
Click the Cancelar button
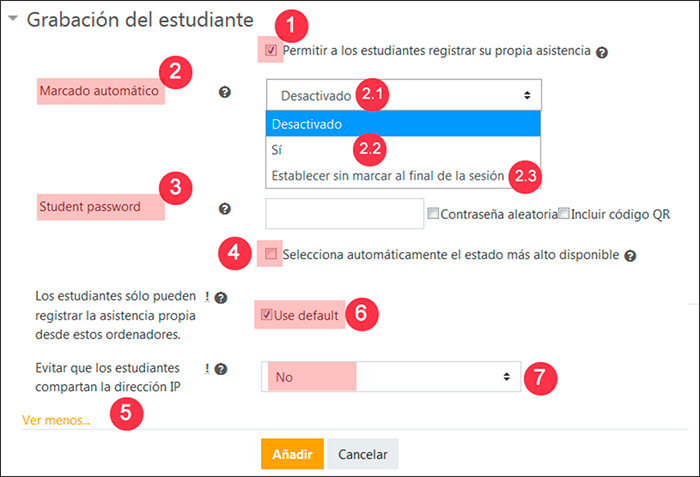pos(362,454)
